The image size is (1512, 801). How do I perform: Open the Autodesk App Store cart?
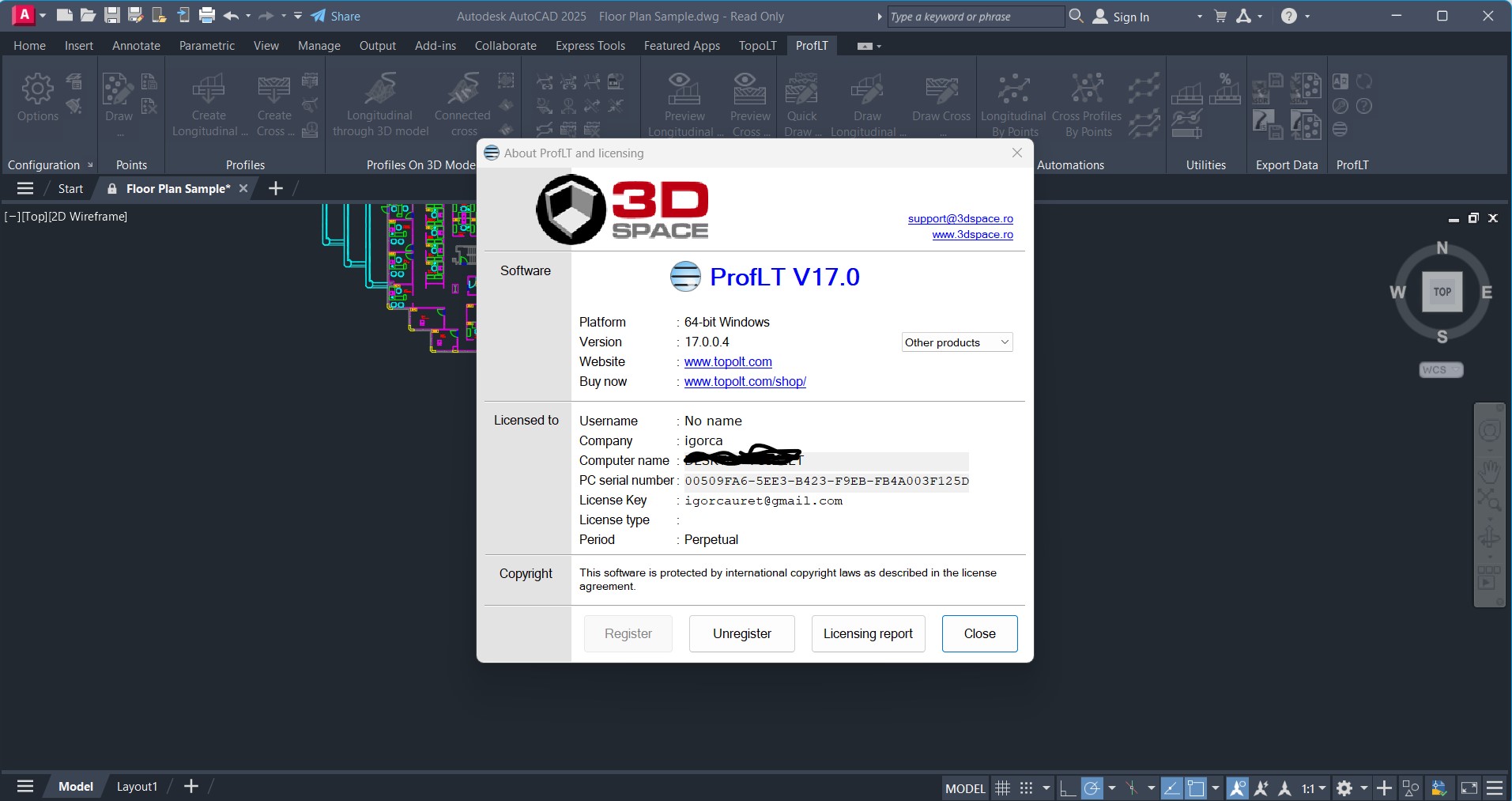tap(1220, 16)
